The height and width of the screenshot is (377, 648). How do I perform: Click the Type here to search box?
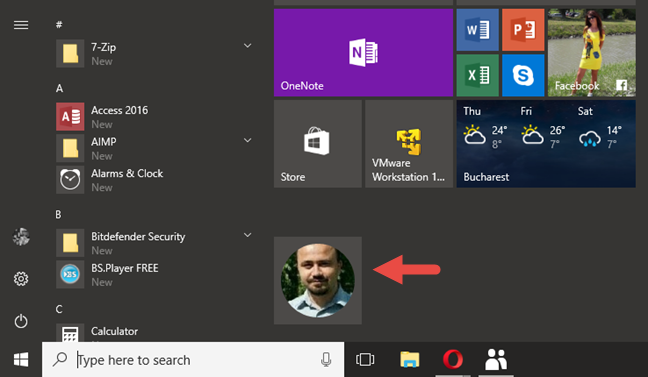193,360
